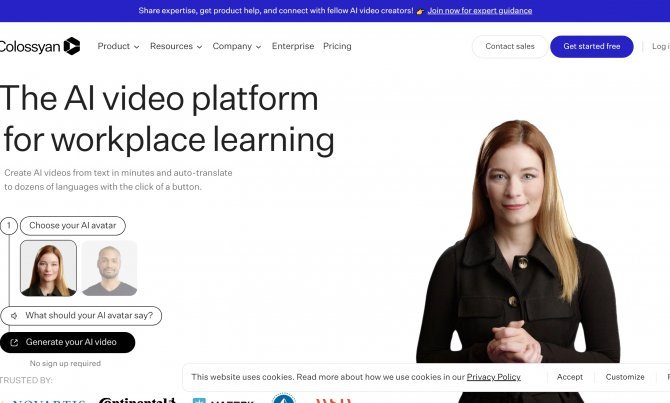The image size is (670, 403).
Task: Click the Colossyan logo icon
Action: click(72, 46)
